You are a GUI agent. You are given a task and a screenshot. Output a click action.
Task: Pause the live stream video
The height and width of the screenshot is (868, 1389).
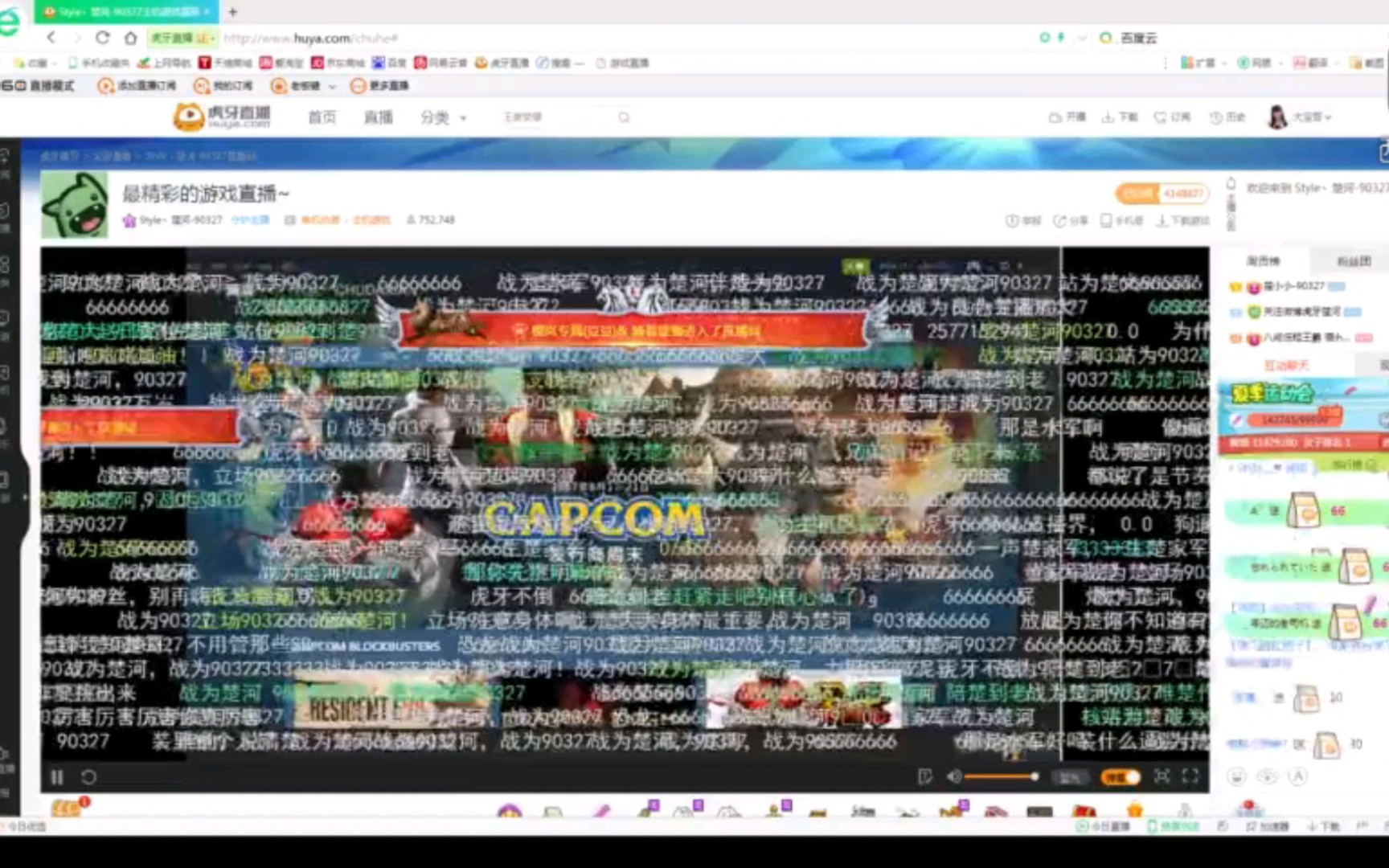[57, 776]
